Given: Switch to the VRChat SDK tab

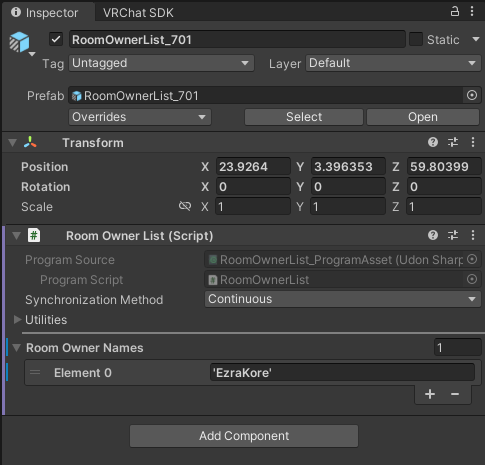Looking at the screenshot, I should (x=138, y=13).
